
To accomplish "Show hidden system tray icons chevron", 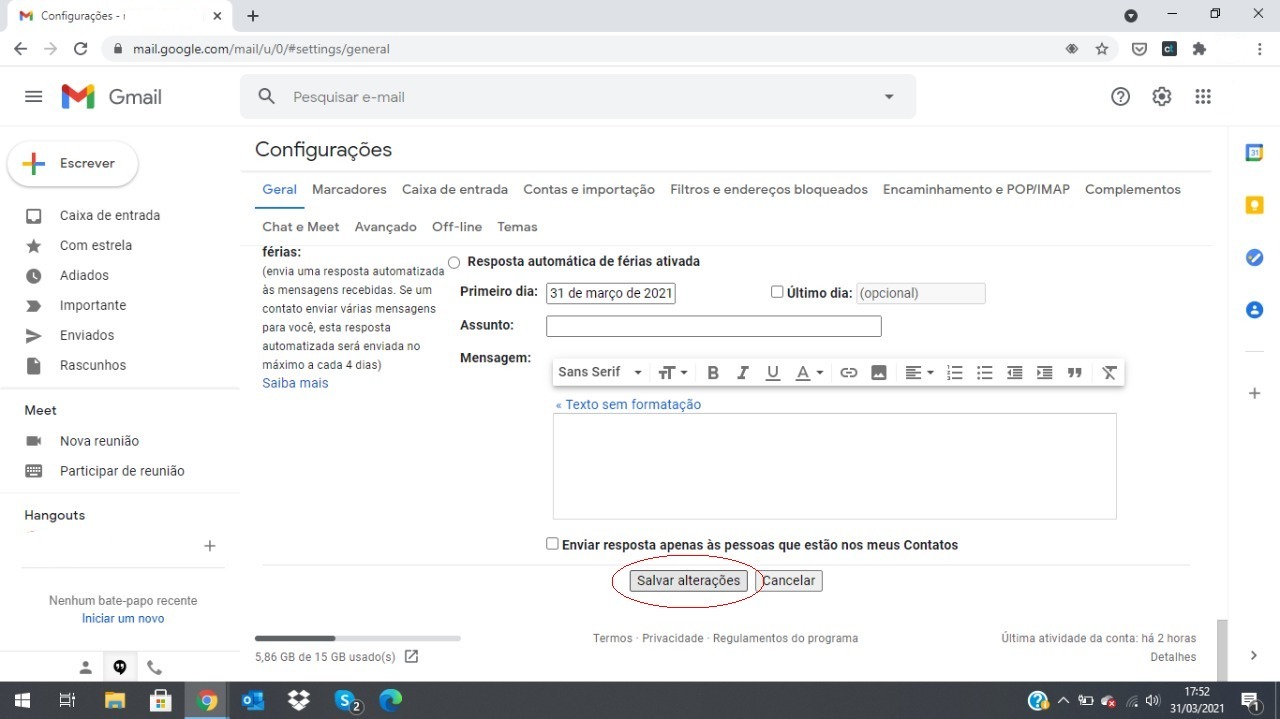I will click(1063, 701).
